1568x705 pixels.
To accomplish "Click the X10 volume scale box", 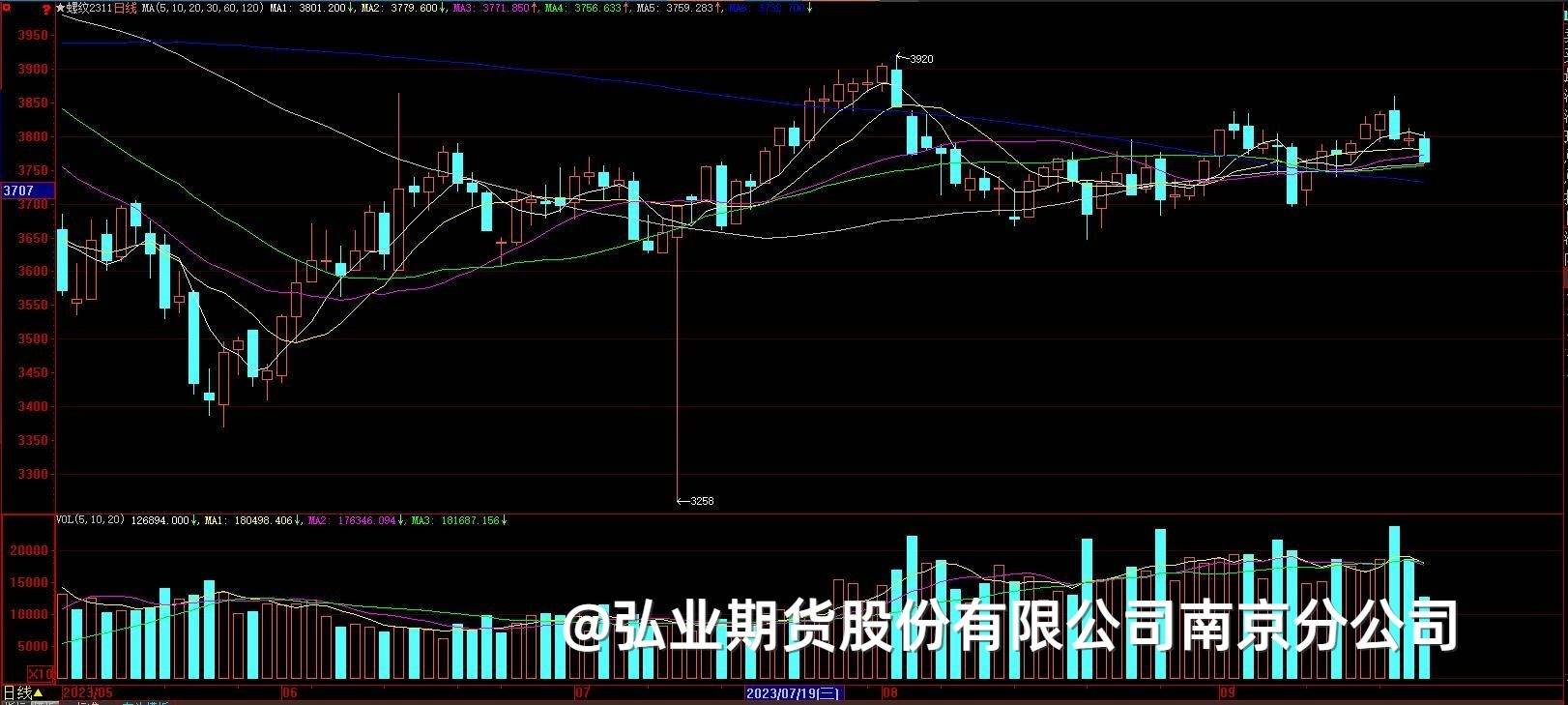I will point(40,673).
